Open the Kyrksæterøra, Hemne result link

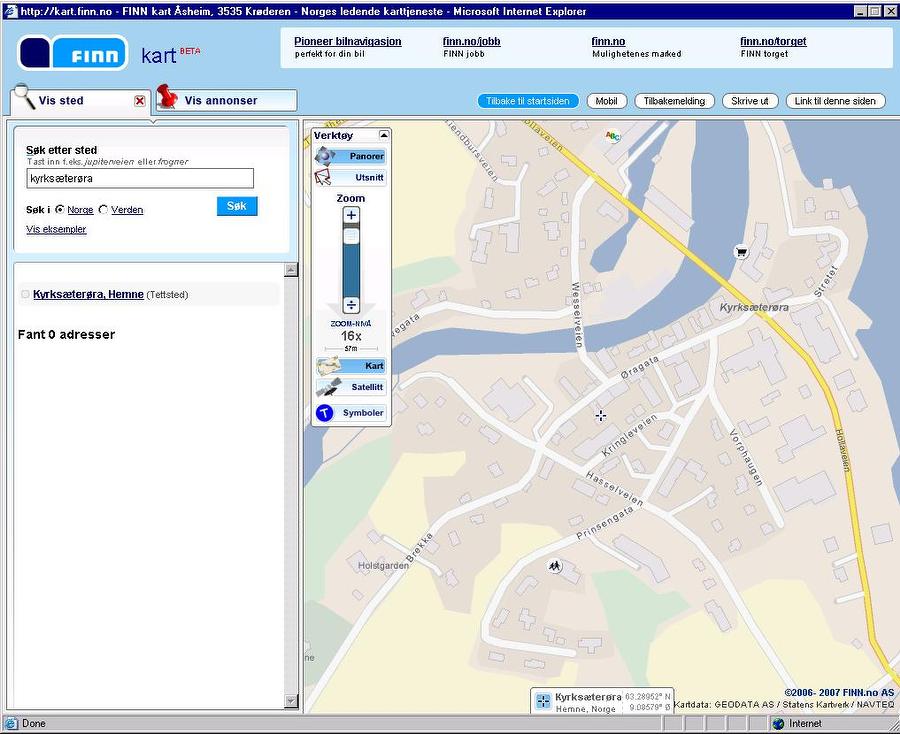[x=88, y=295]
